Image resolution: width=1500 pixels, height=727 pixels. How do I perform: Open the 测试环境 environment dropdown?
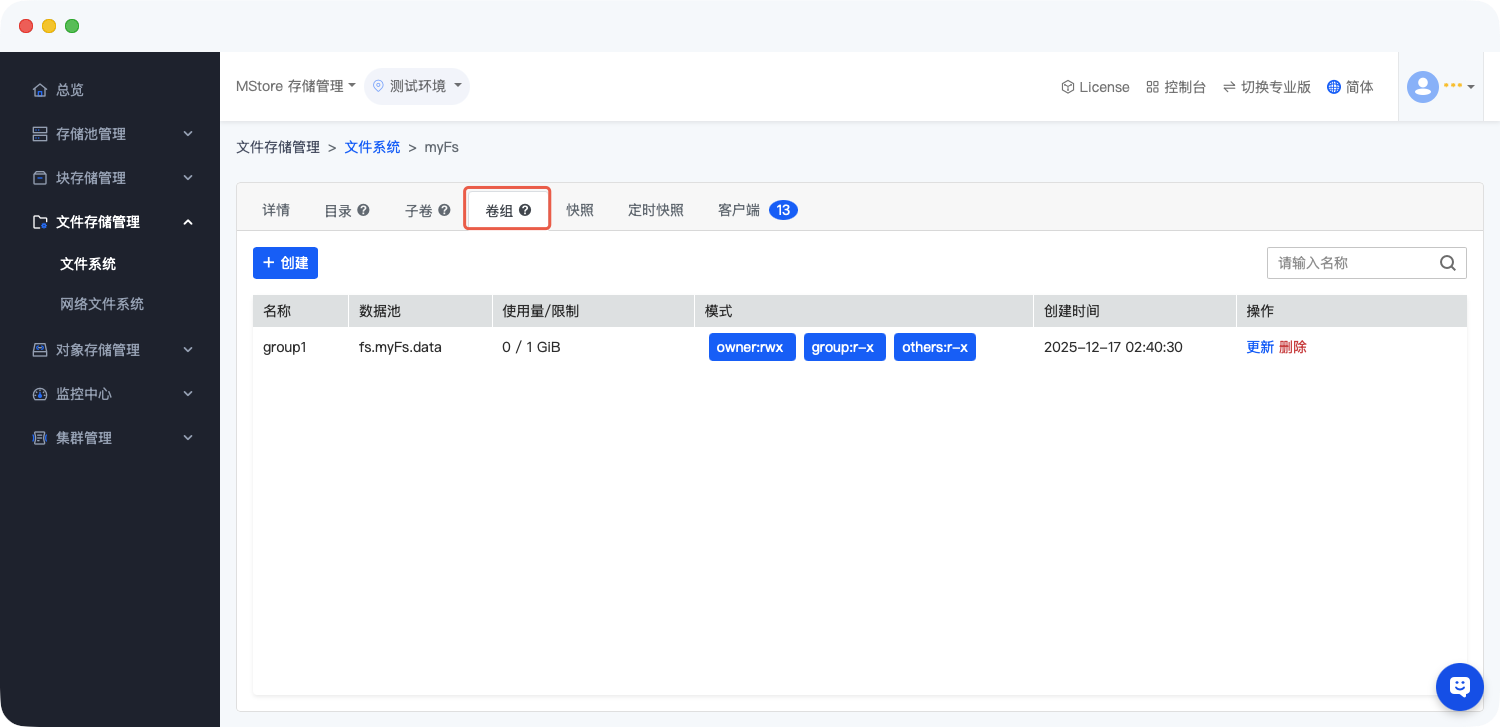pos(417,86)
